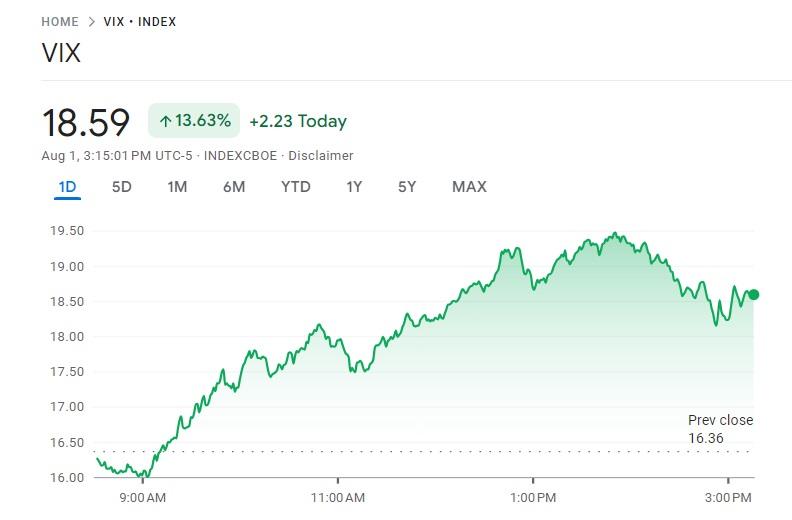Viewport: 792px width, 520px height.
Task: Click the breadcrumb chevron after HOME
Action: coord(91,21)
